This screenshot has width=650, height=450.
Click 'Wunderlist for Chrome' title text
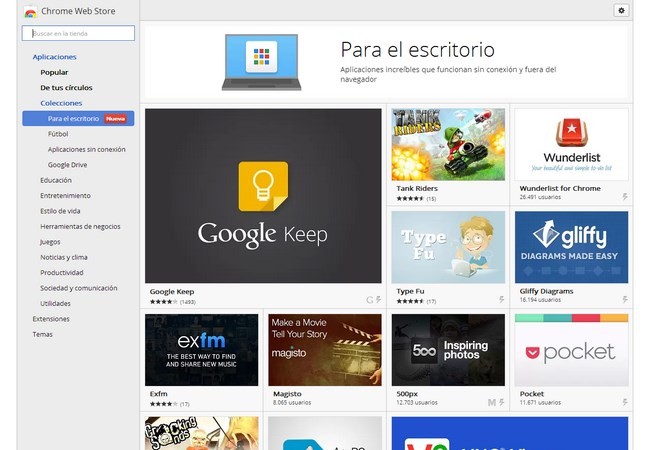(x=560, y=188)
